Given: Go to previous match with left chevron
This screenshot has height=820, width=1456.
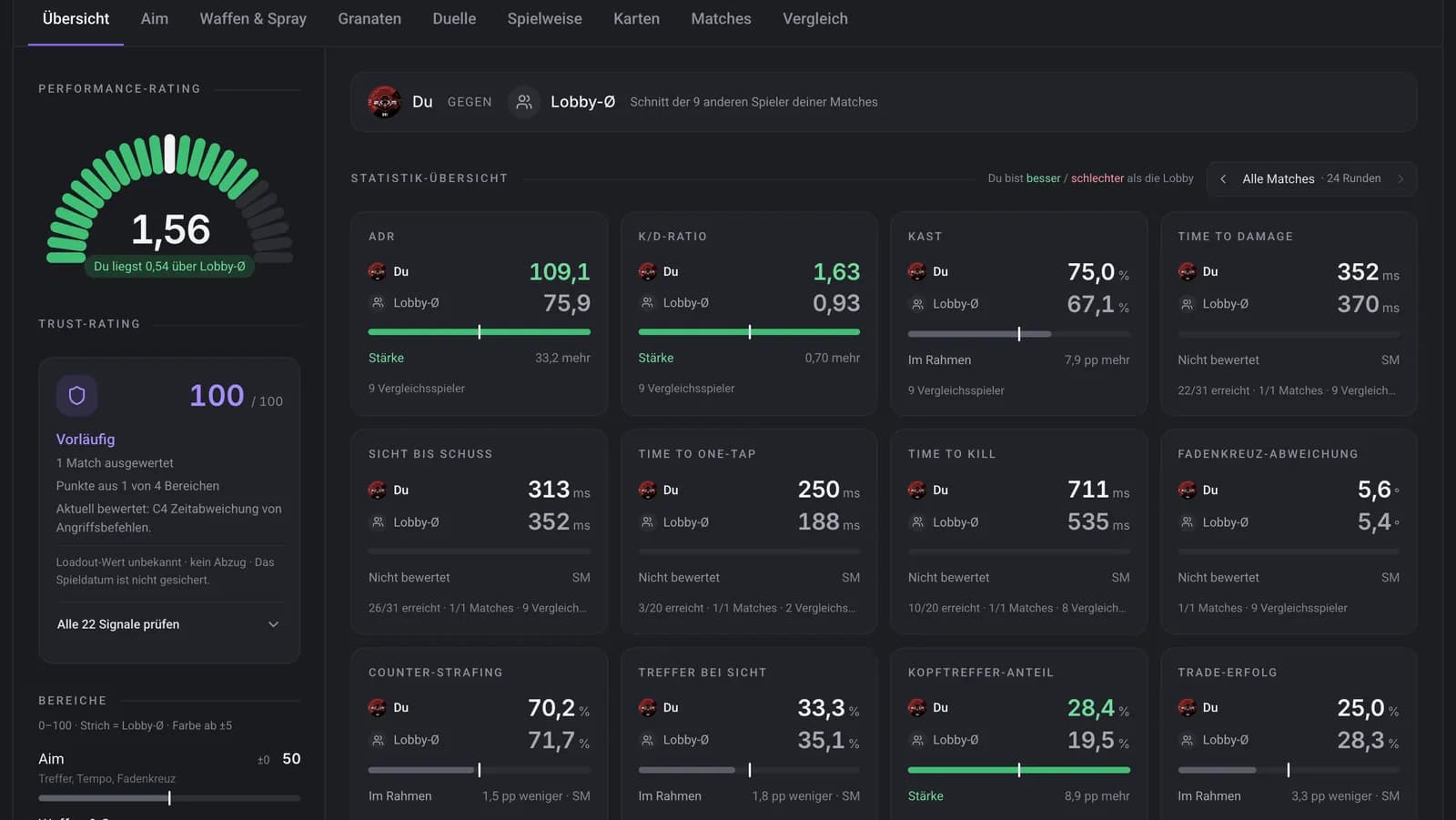Looking at the screenshot, I should click(x=1223, y=178).
